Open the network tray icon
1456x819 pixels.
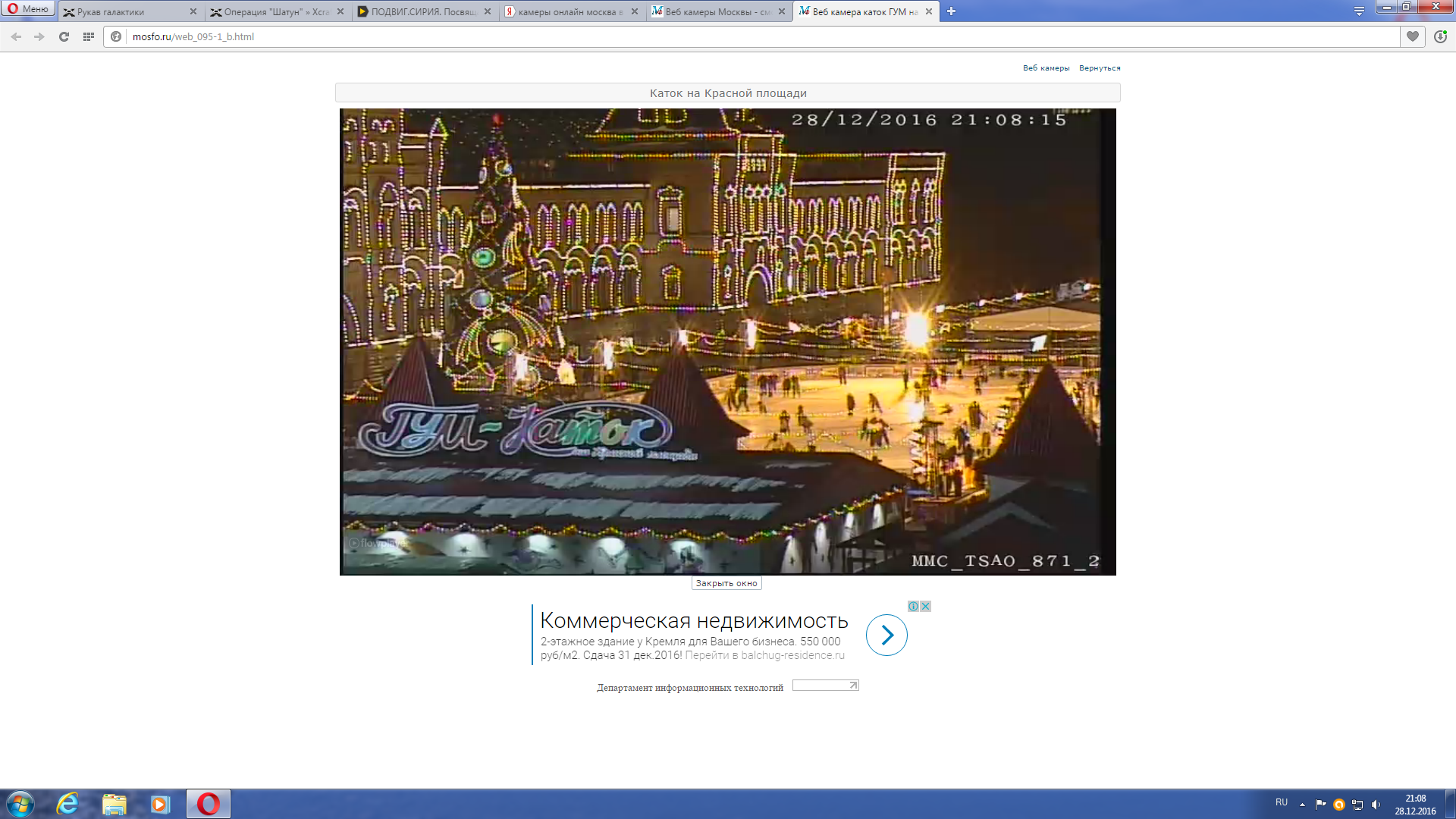point(1357,805)
